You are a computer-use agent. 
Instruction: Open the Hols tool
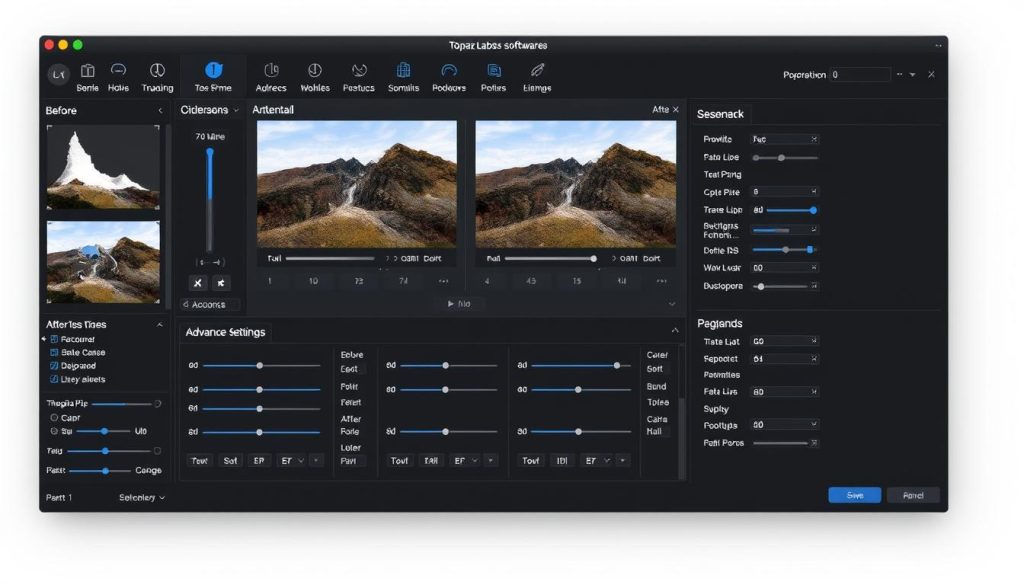(x=119, y=73)
